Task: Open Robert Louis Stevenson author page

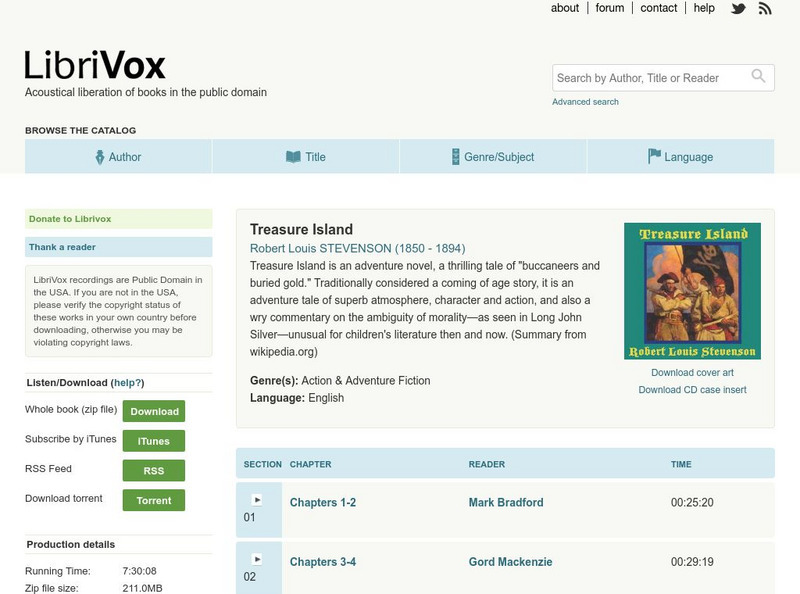Action: tap(357, 248)
